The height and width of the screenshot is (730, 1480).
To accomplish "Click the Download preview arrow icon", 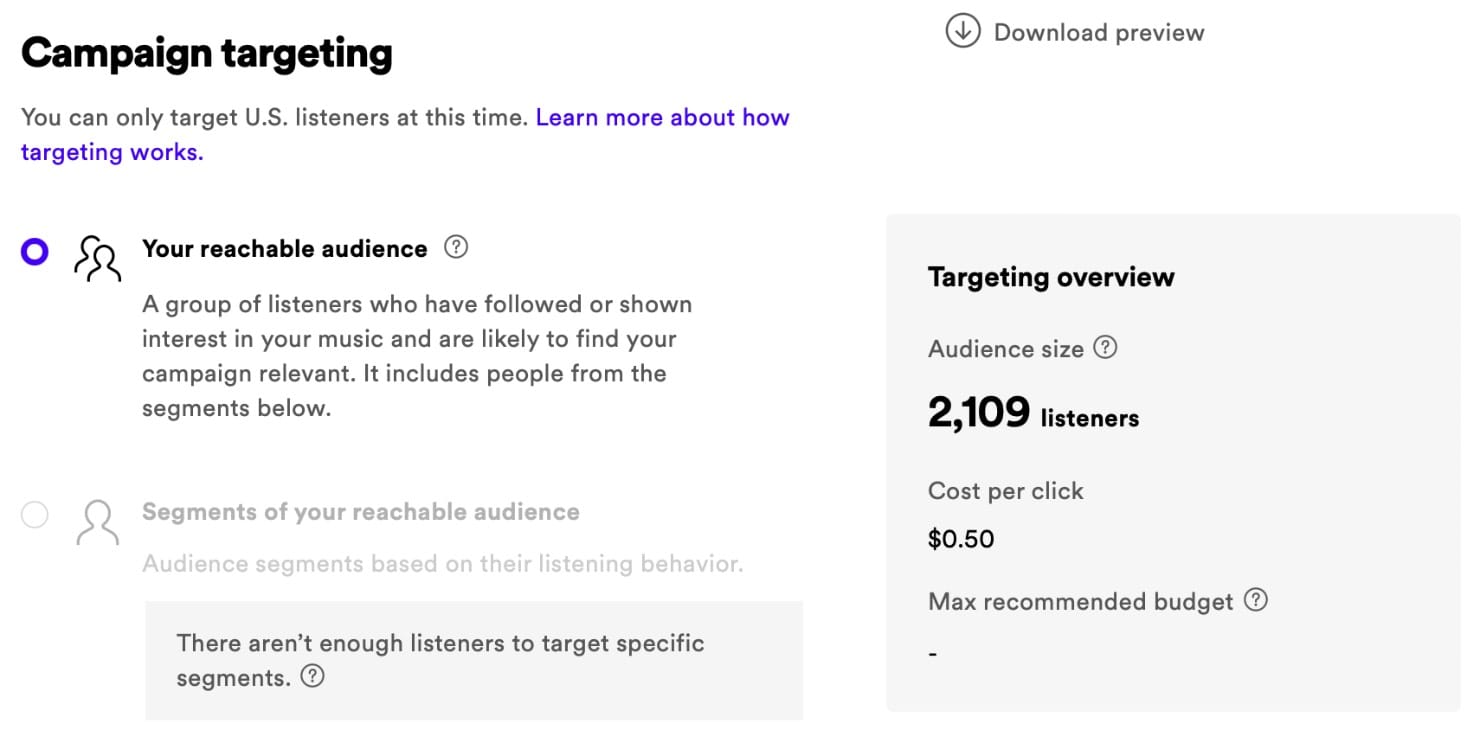I will click(x=962, y=32).
